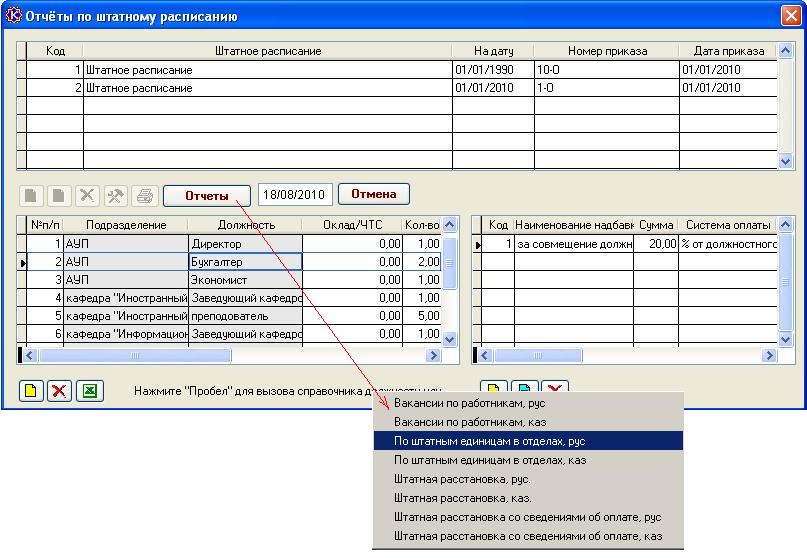Click the Дата приказа column header
The image size is (807, 558).
[x=729, y=51]
